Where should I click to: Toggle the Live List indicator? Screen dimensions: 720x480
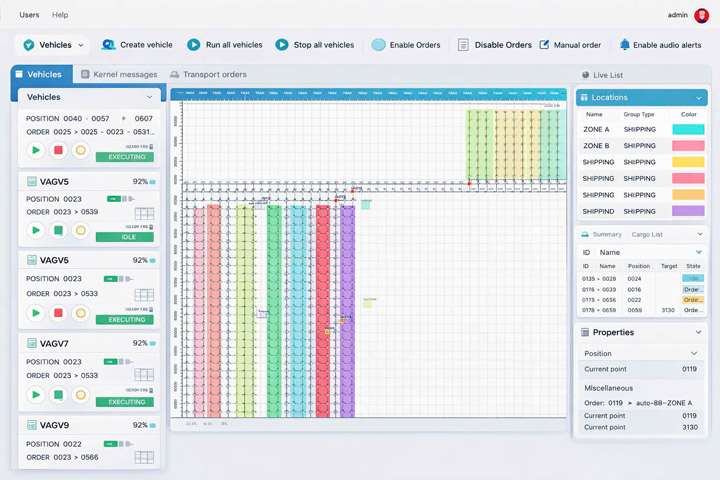tap(586, 75)
